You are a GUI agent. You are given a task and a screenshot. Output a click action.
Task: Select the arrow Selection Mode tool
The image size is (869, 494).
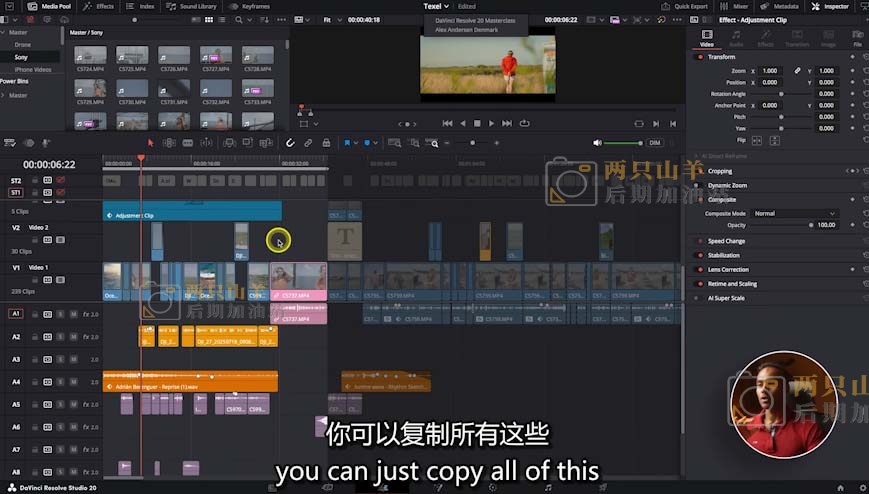point(151,143)
